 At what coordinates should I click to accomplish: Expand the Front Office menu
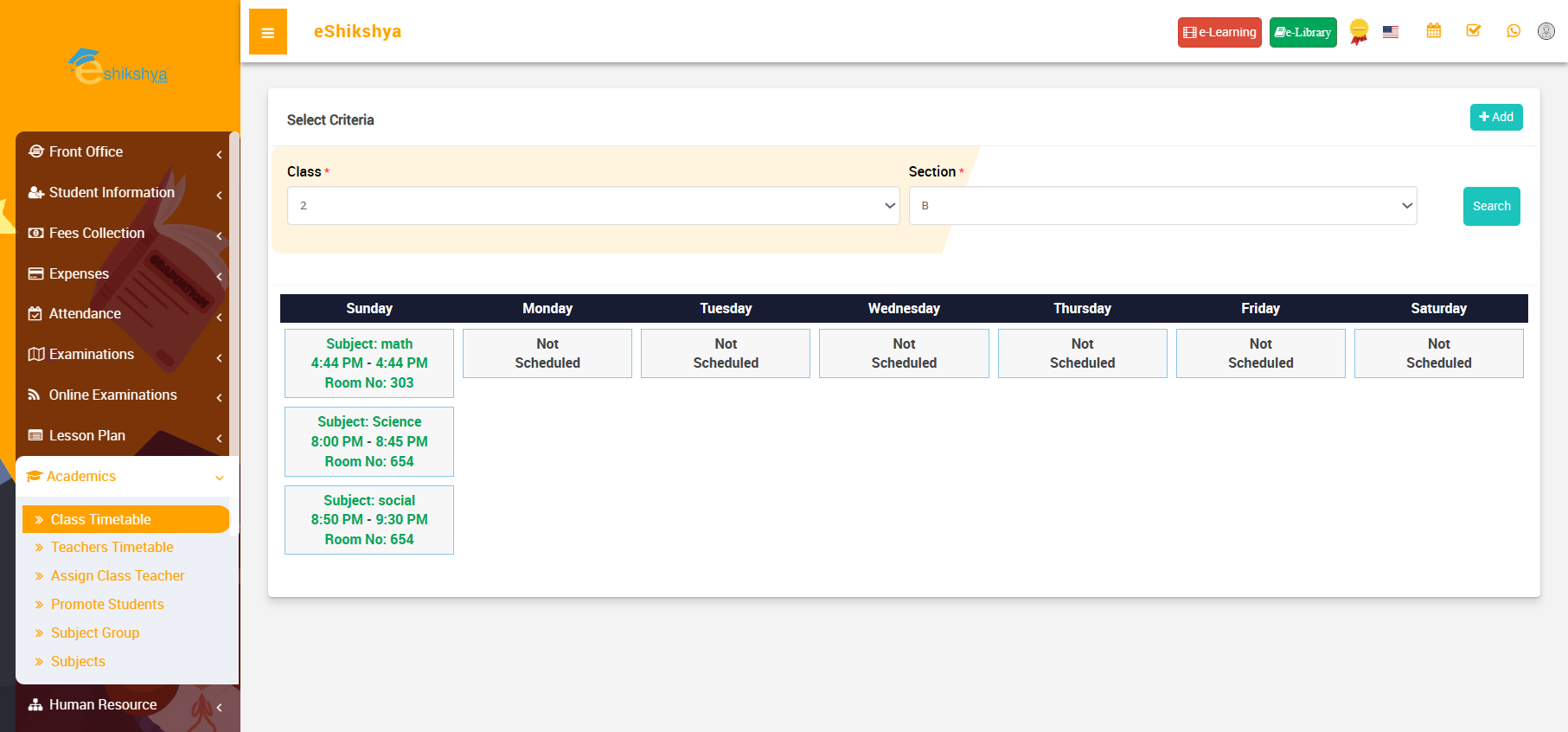pos(123,152)
